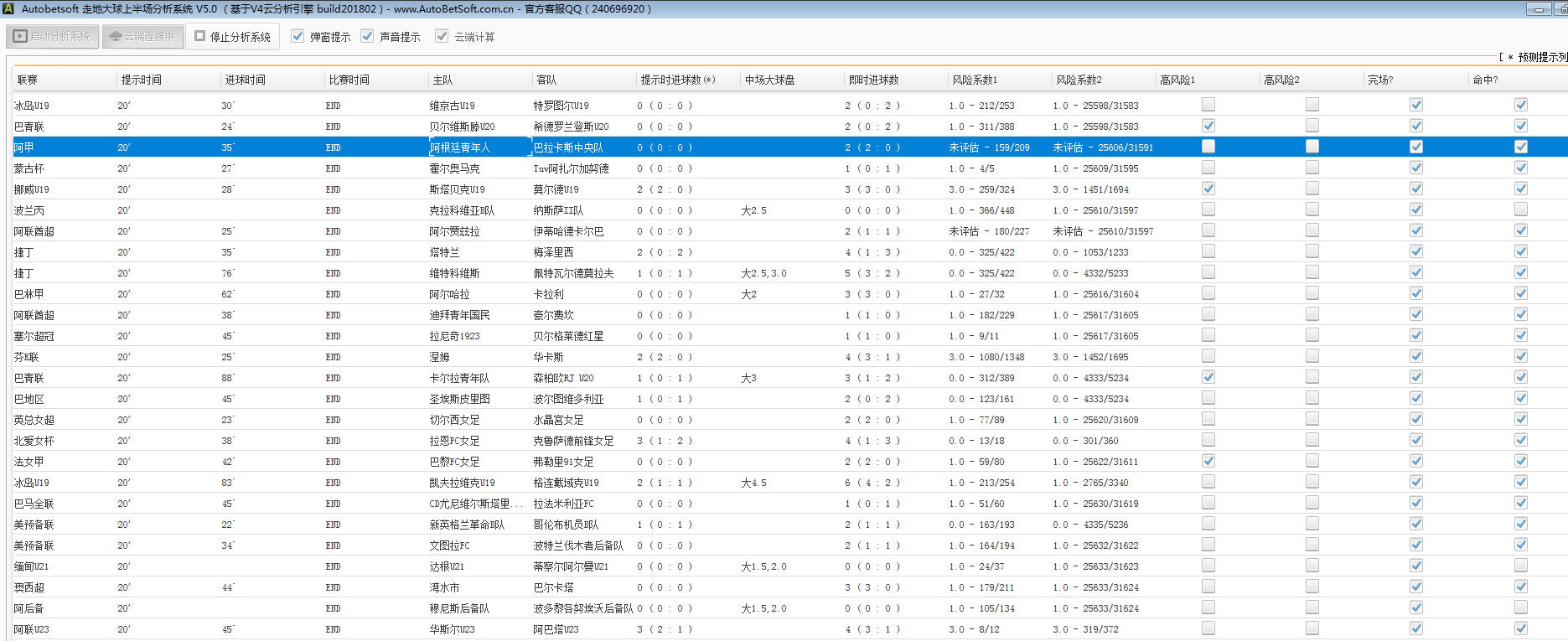
Task: Click the 风险系数1 column header
Action: coord(974,80)
